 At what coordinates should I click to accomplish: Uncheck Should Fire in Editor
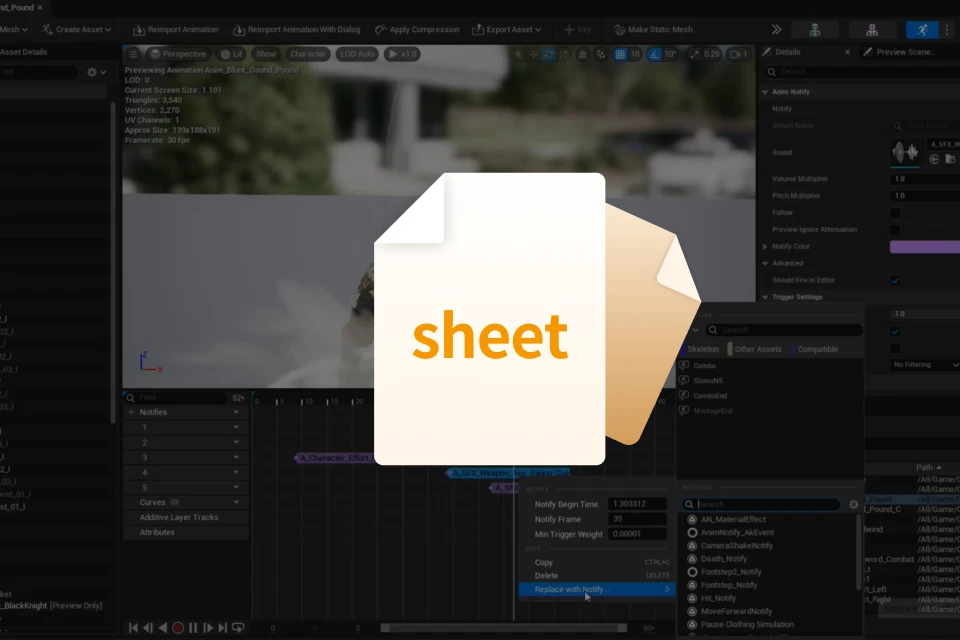[x=895, y=280]
